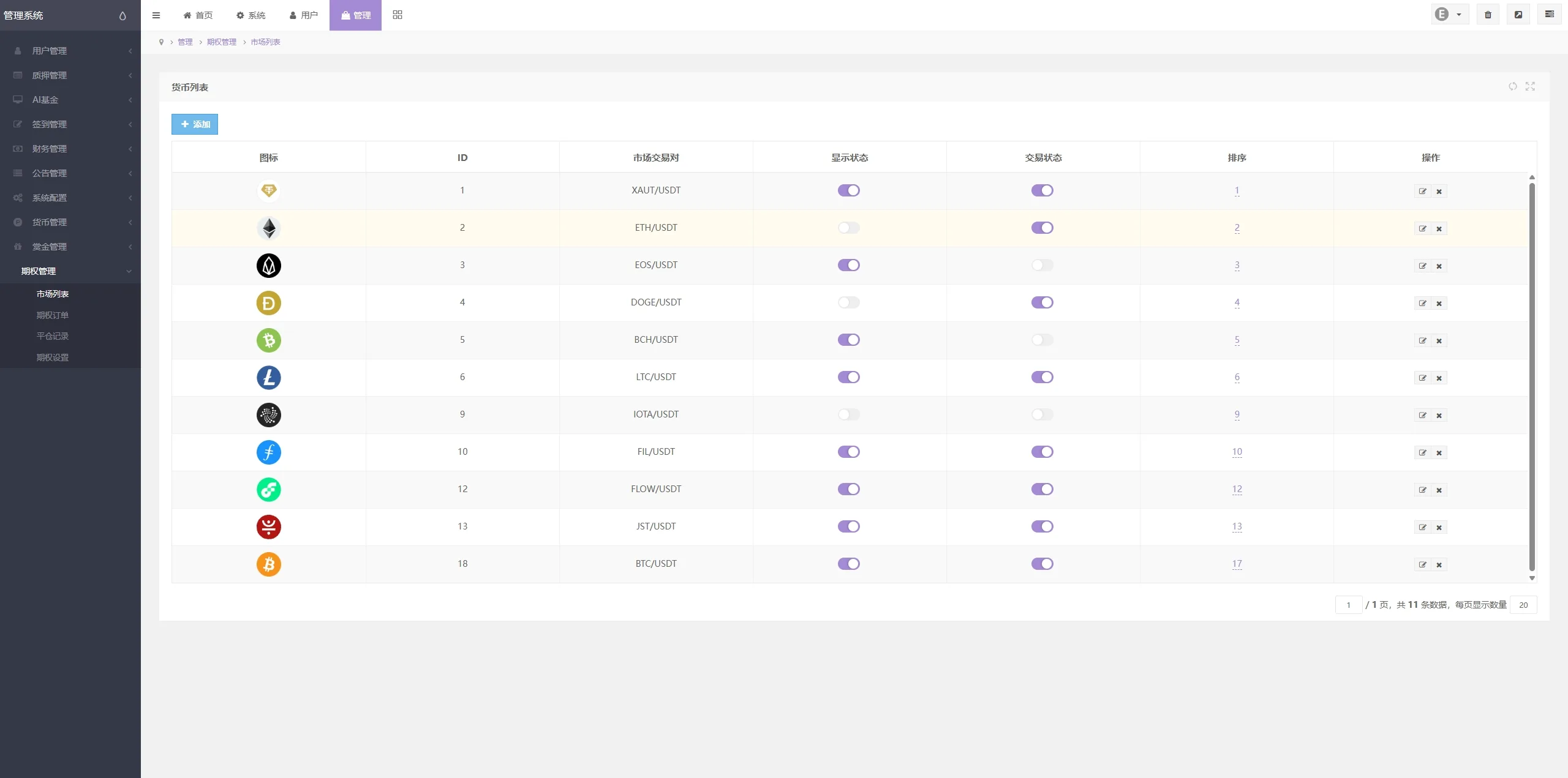Viewport: 1568px width, 778px height.
Task: Open 期权订单 submenu item
Action: click(53, 315)
